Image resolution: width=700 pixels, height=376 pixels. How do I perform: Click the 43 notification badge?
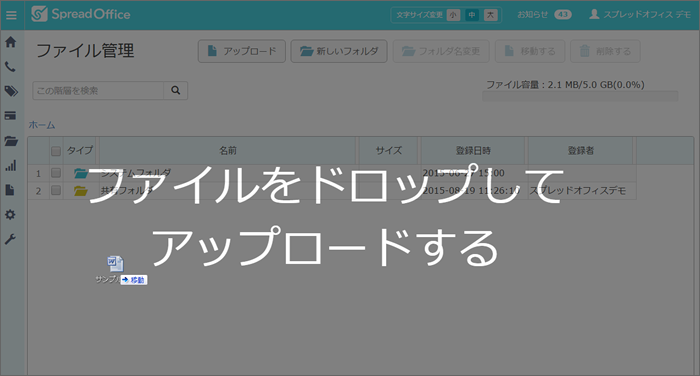point(562,15)
